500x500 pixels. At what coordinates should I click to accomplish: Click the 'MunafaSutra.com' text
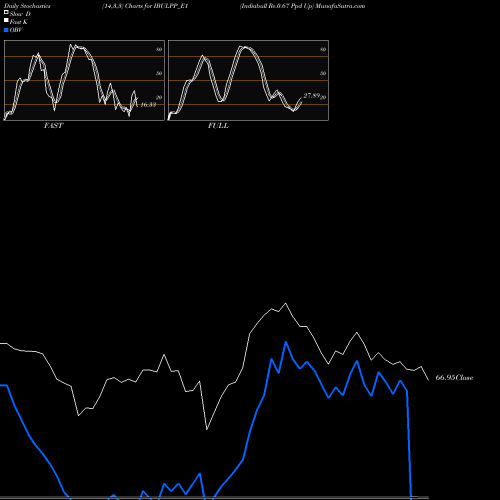pyautogui.click(x=340, y=6)
